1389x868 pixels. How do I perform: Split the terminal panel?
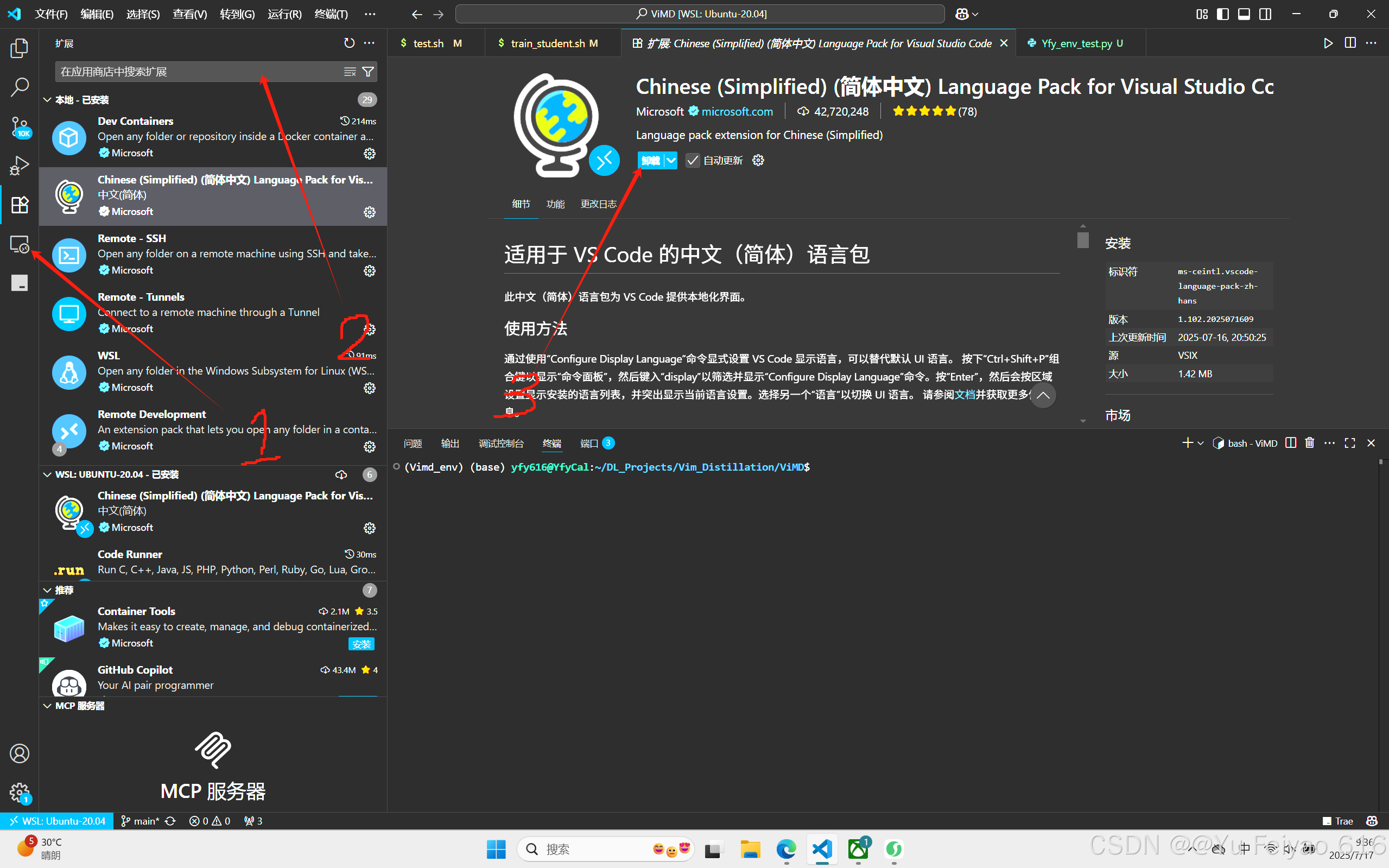coord(1291,442)
